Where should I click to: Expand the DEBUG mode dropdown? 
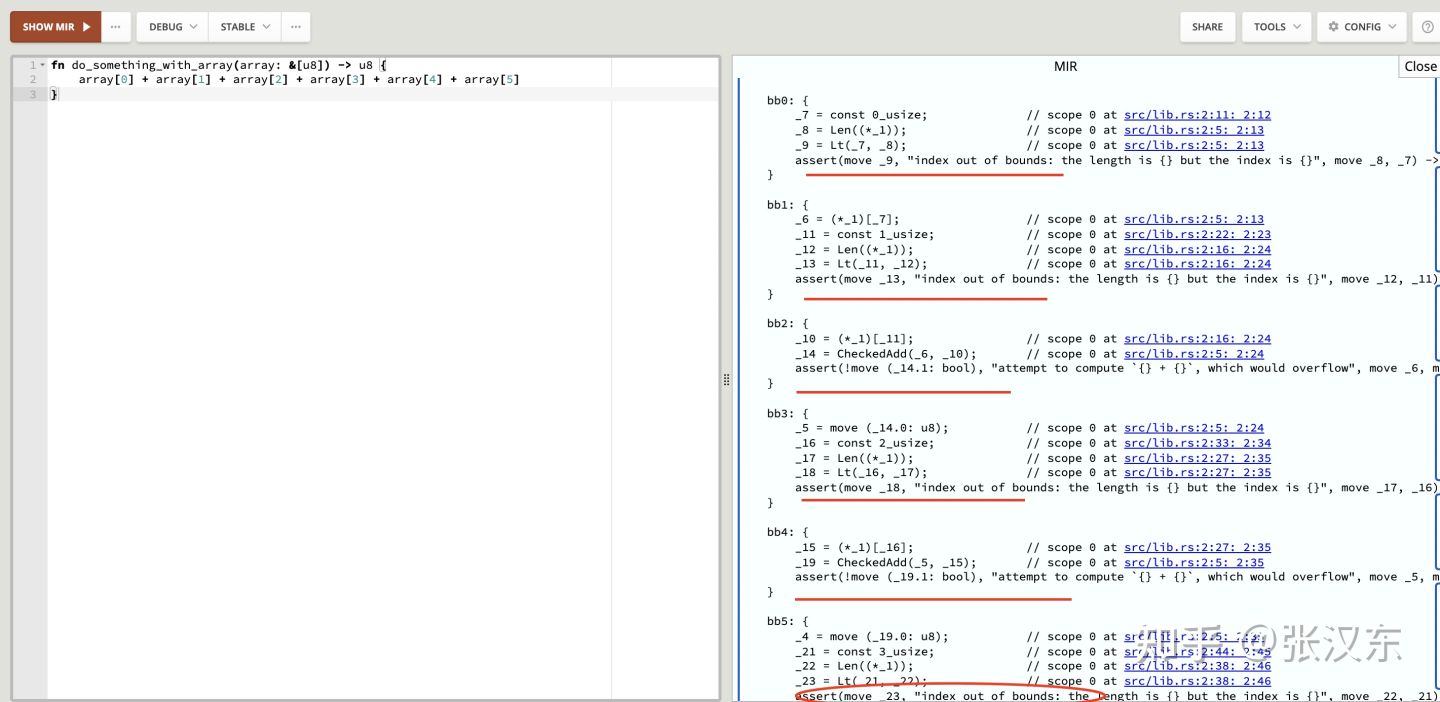172,27
